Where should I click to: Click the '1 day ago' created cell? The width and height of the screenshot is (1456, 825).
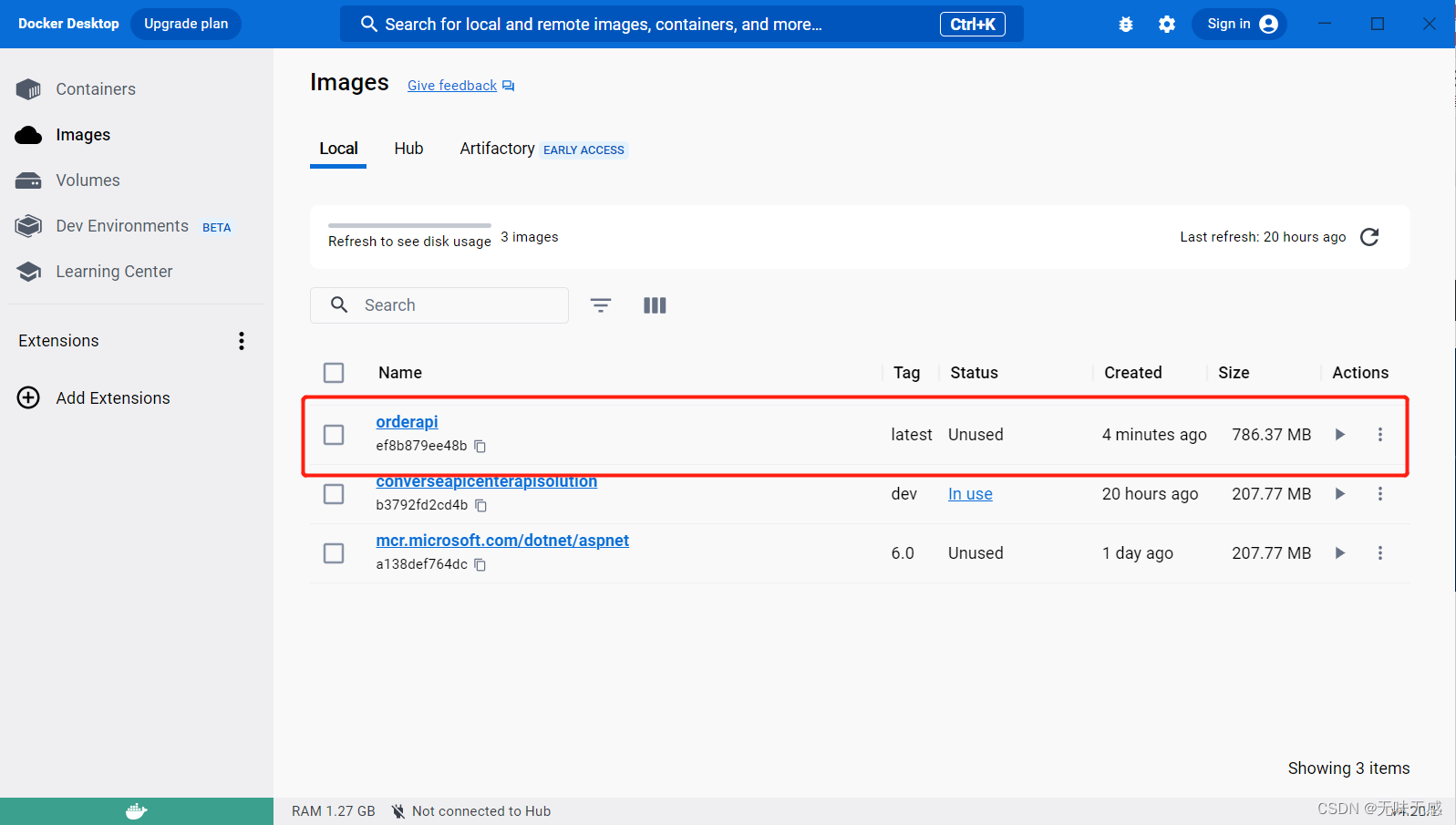(1138, 553)
